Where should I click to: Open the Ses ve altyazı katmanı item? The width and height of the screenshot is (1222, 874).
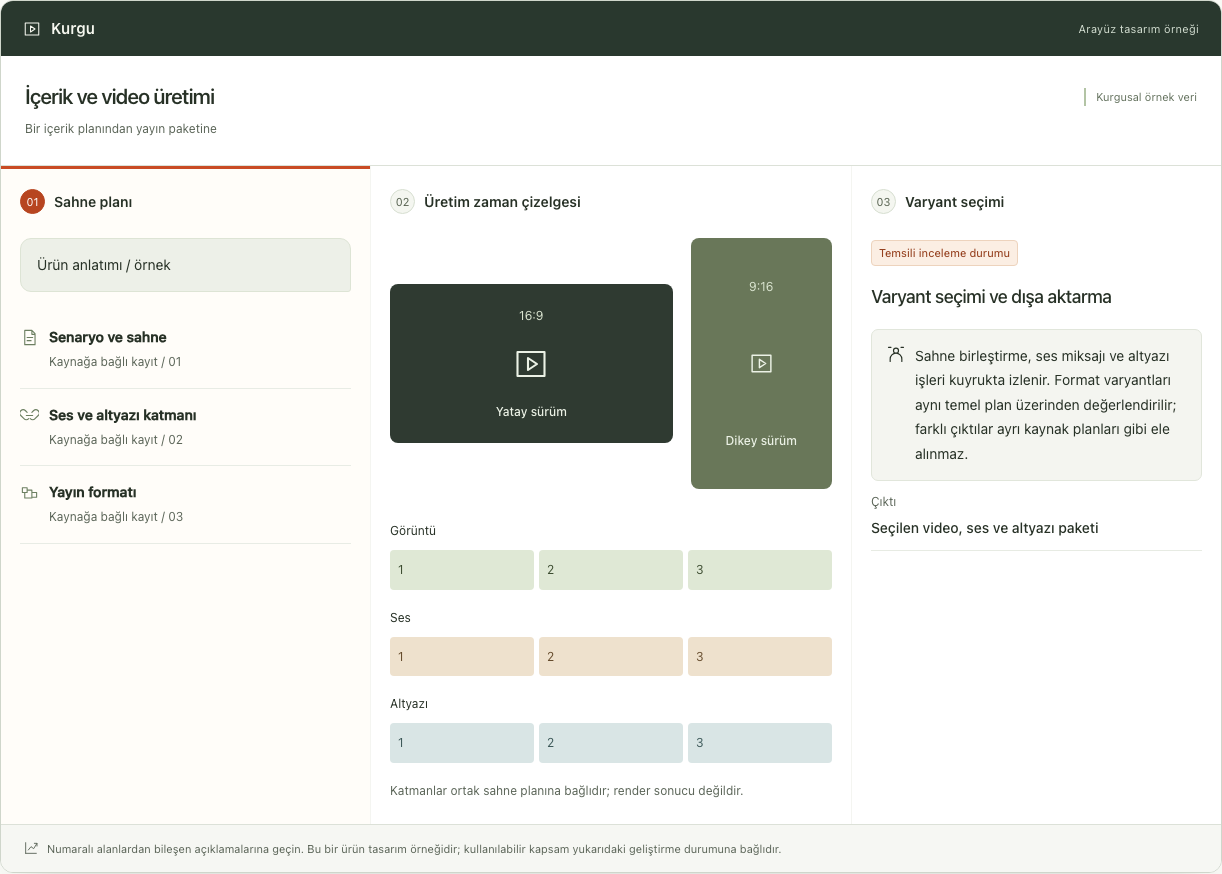pos(185,427)
